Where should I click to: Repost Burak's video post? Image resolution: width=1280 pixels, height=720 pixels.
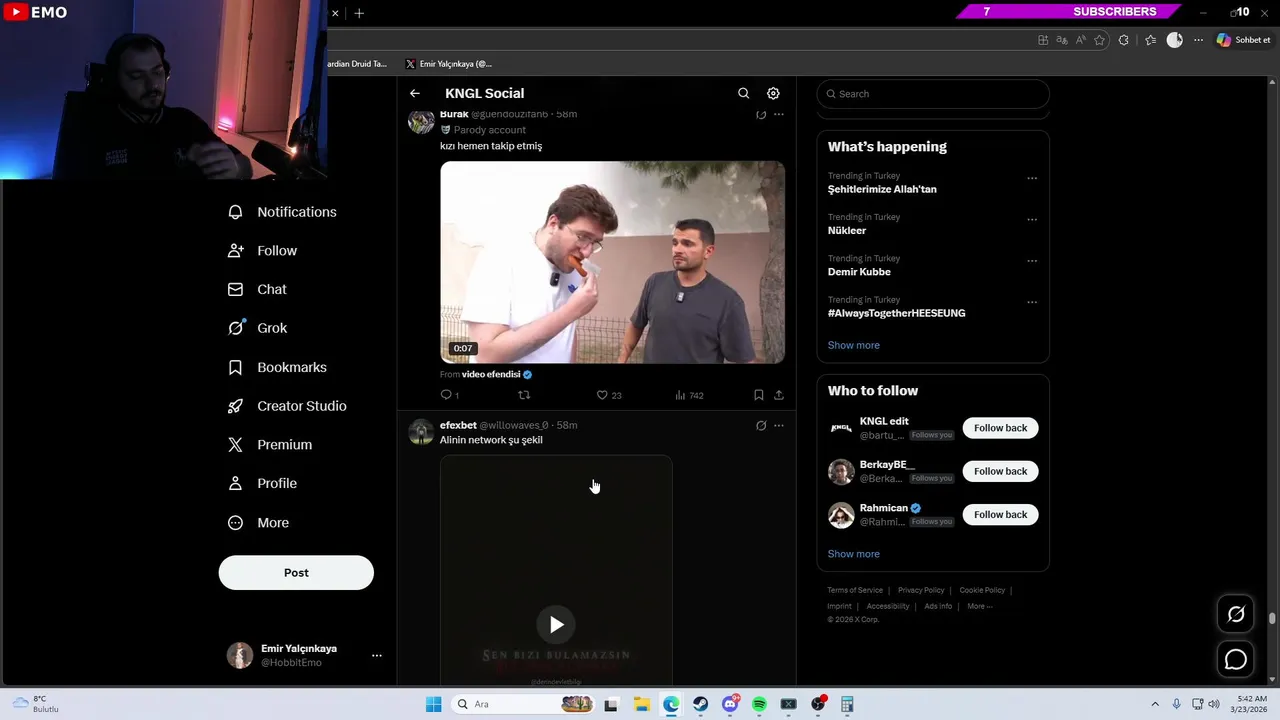[x=524, y=395]
